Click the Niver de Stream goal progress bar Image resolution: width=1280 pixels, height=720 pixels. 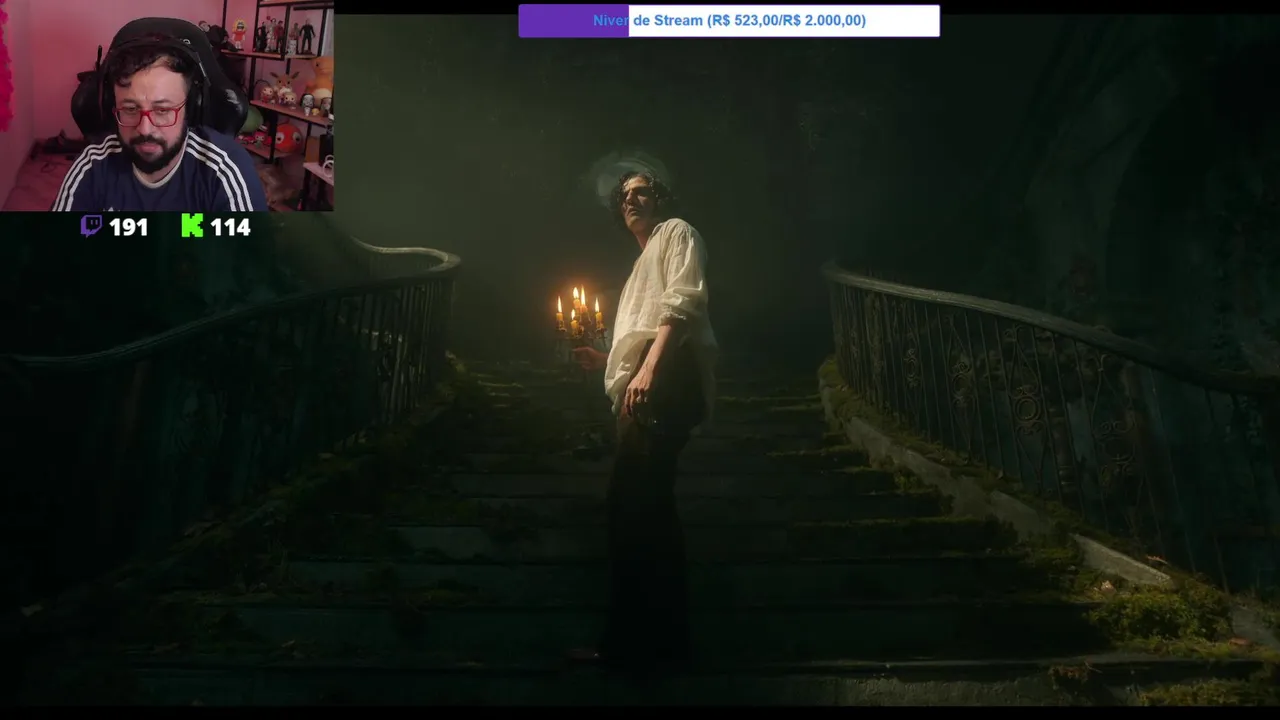[x=729, y=21]
